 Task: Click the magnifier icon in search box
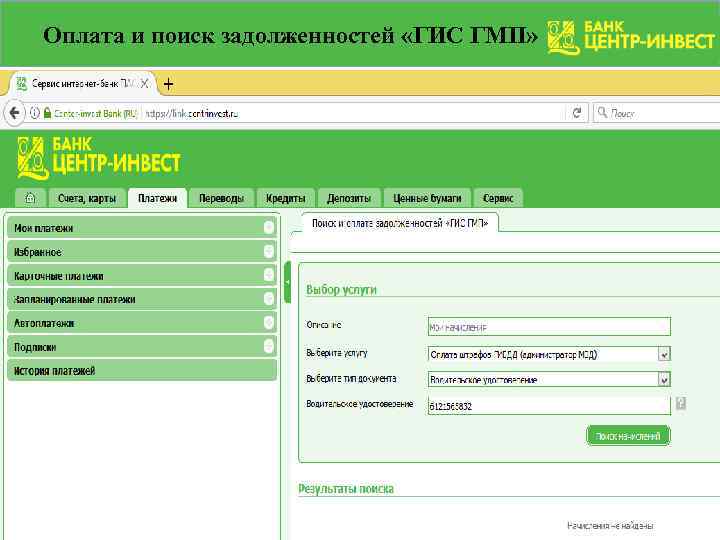coord(602,112)
